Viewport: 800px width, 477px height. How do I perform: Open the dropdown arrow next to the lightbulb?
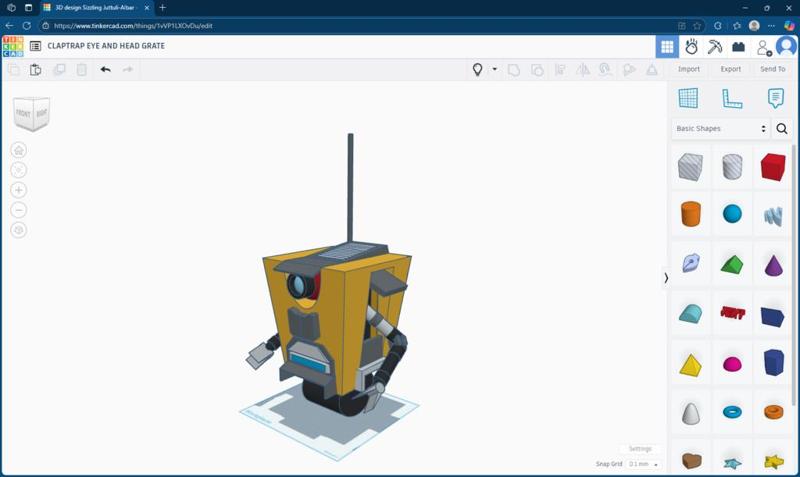coord(494,69)
